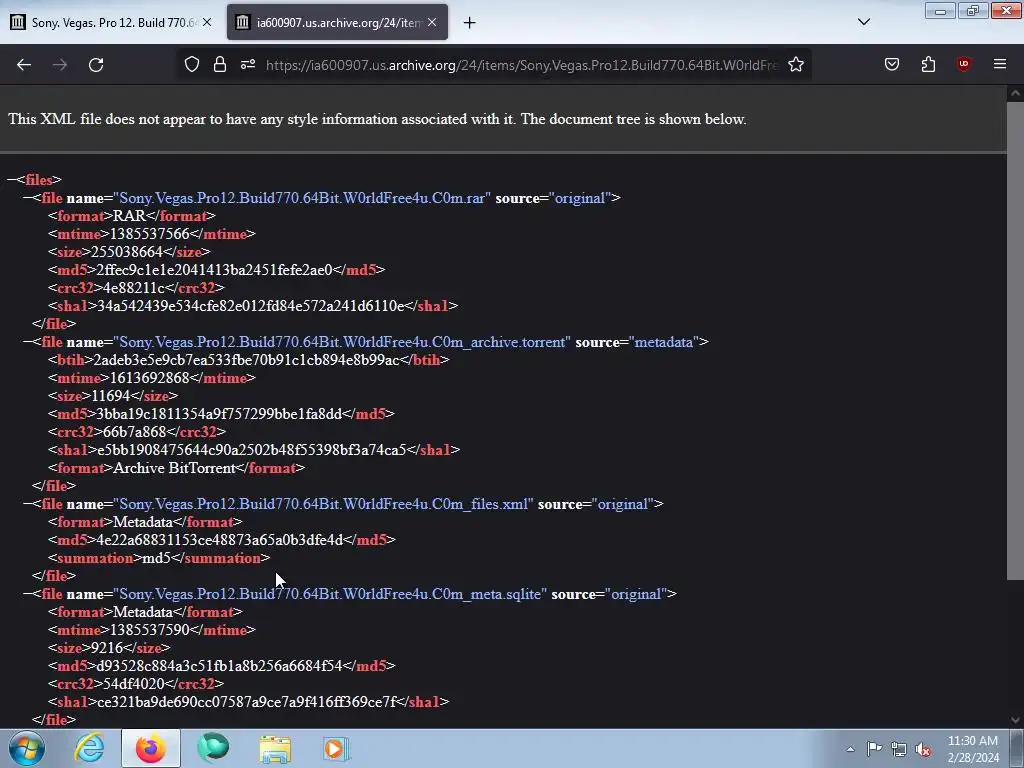Click the sha1 value 34a542439e534cfe82e012fd84e572a241d6110e
The height and width of the screenshot is (768, 1024).
point(251,306)
